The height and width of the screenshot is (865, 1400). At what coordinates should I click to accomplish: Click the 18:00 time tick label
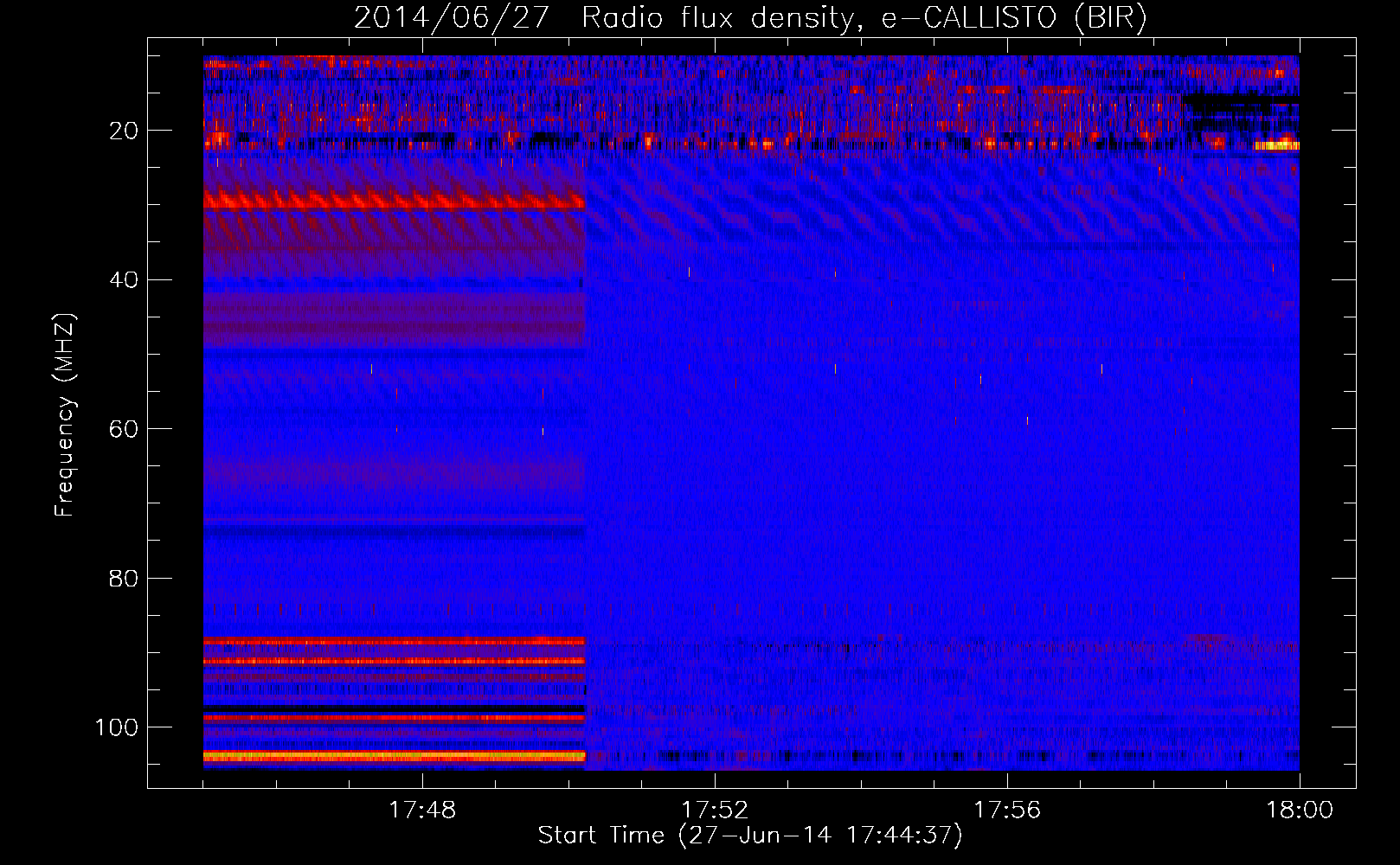1300,811
